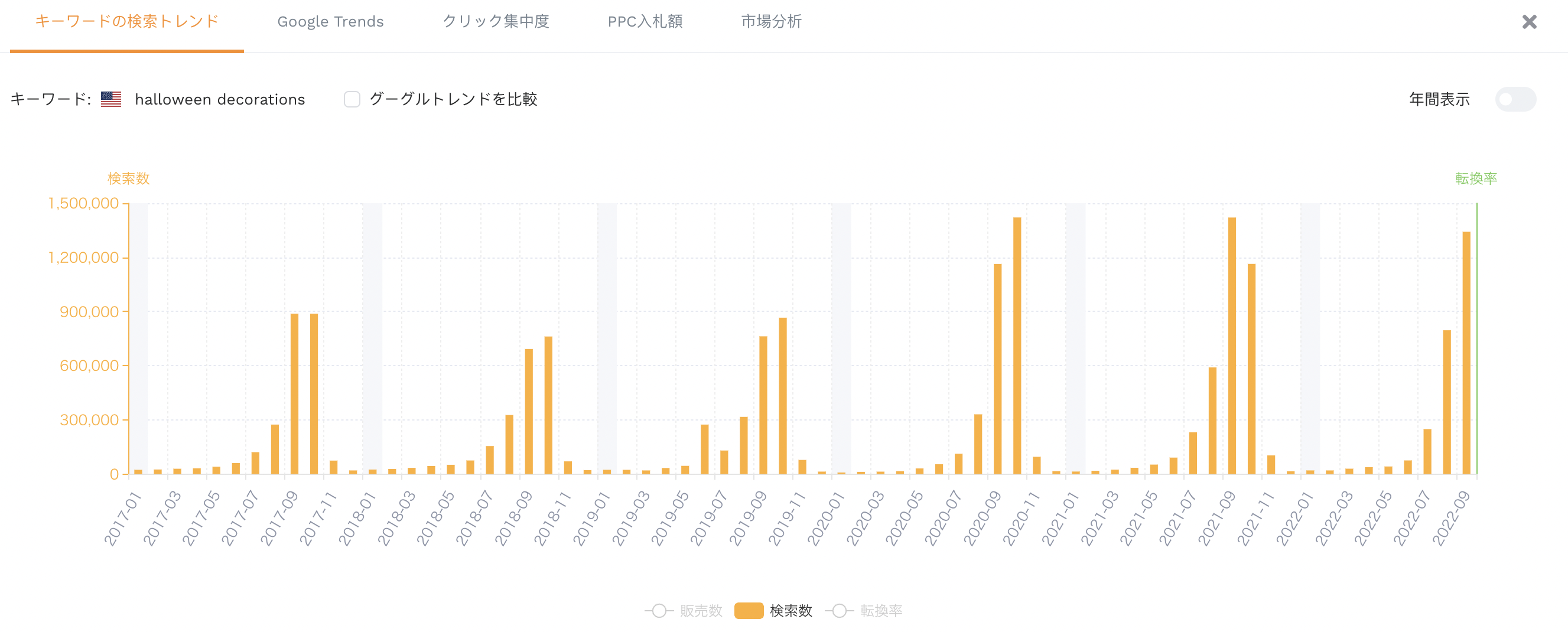This screenshot has height=632, width=1568.
Task: Check グーグルトレンドを比較 checkbox
Action: point(352,99)
